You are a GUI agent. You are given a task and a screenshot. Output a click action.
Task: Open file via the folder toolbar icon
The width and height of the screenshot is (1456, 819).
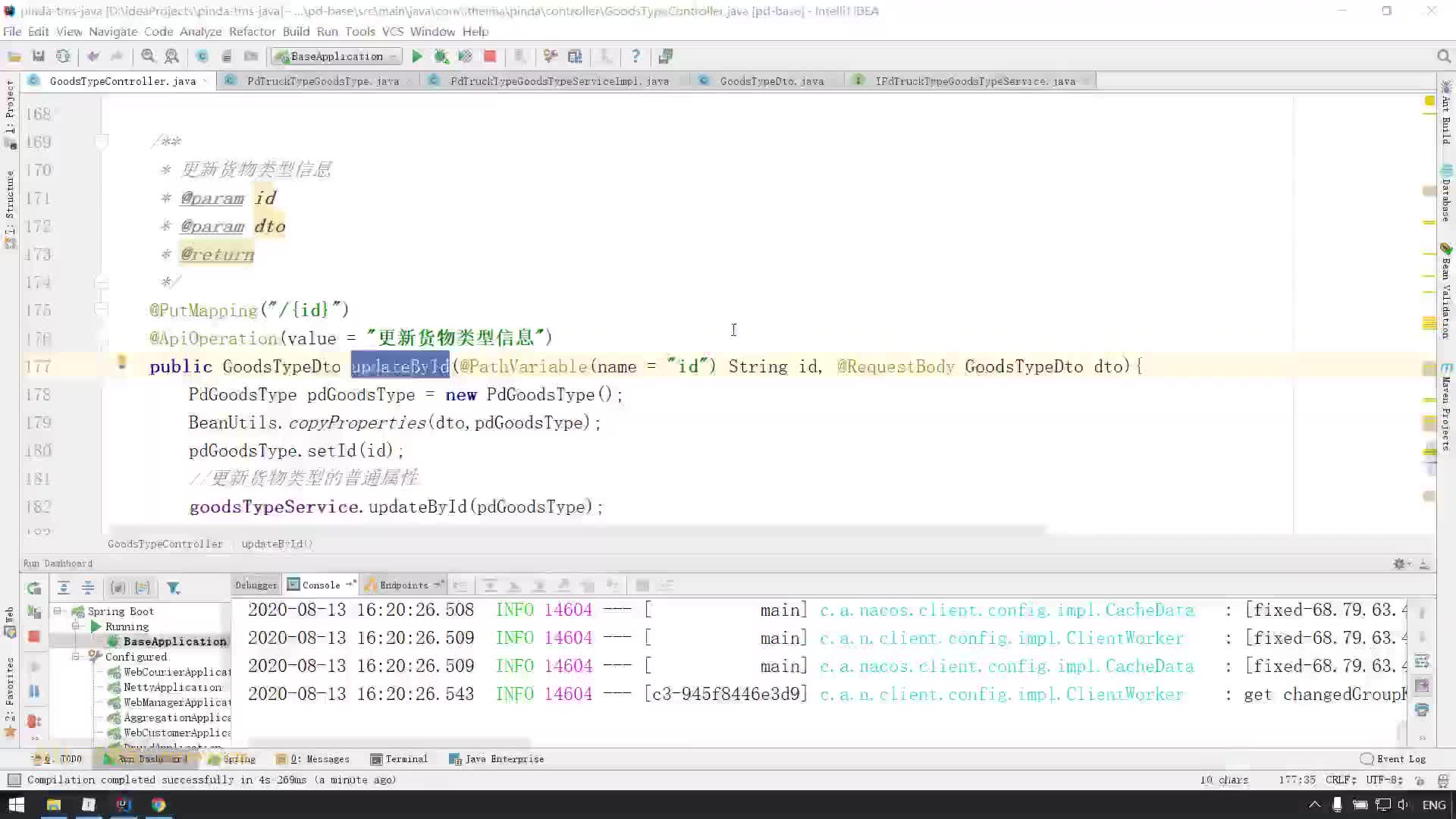click(14, 56)
